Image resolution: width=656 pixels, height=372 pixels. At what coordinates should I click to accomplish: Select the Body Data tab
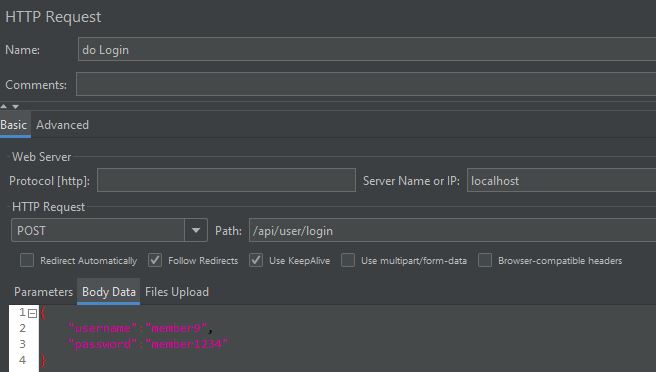(109, 292)
